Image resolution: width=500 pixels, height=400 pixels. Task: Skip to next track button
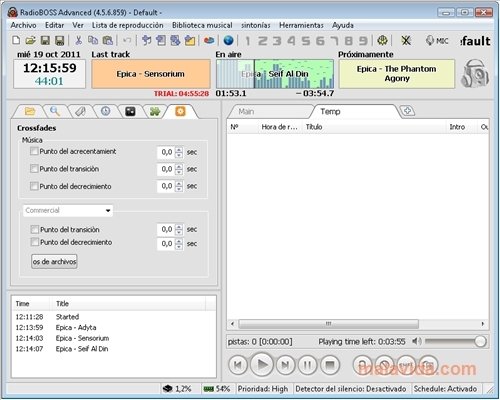click(285, 365)
